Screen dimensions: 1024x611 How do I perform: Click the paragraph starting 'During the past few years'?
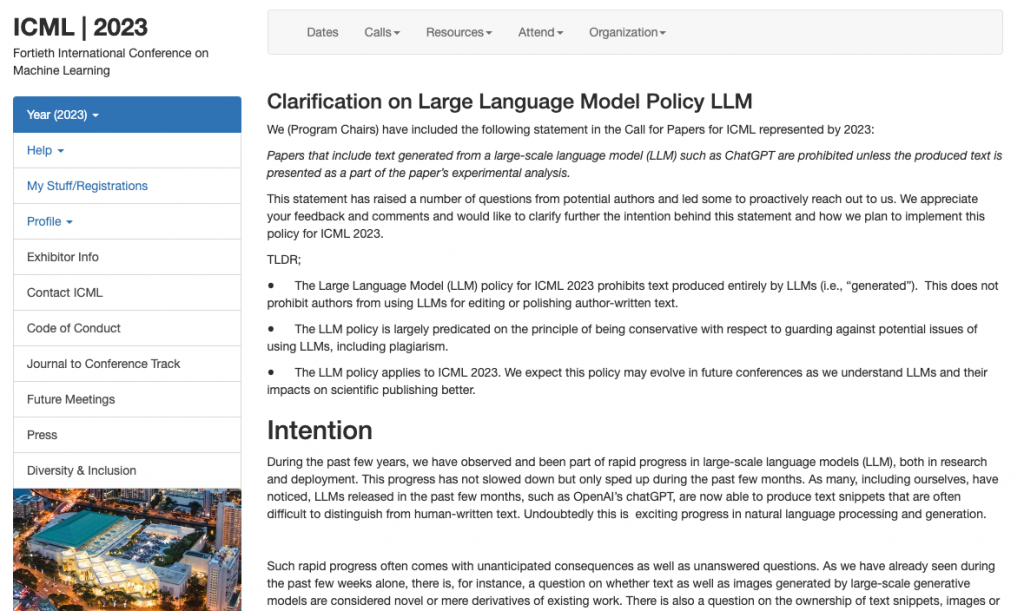(632, 488)
